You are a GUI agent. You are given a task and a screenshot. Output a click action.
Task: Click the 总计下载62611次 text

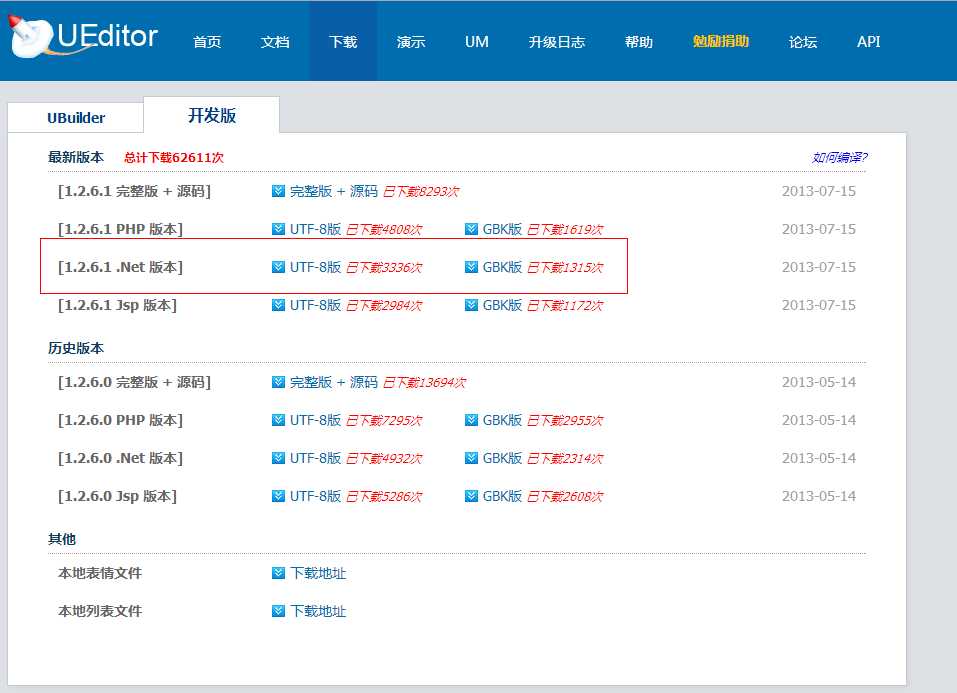click(174, 158)
